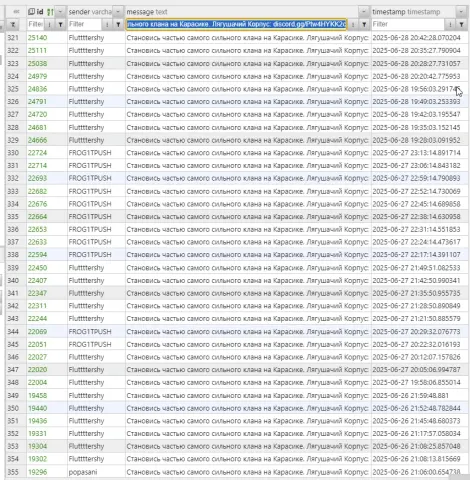Click the message cell in row 350
This screenshot has height=480, width=470.
click(x=248, y=408)
